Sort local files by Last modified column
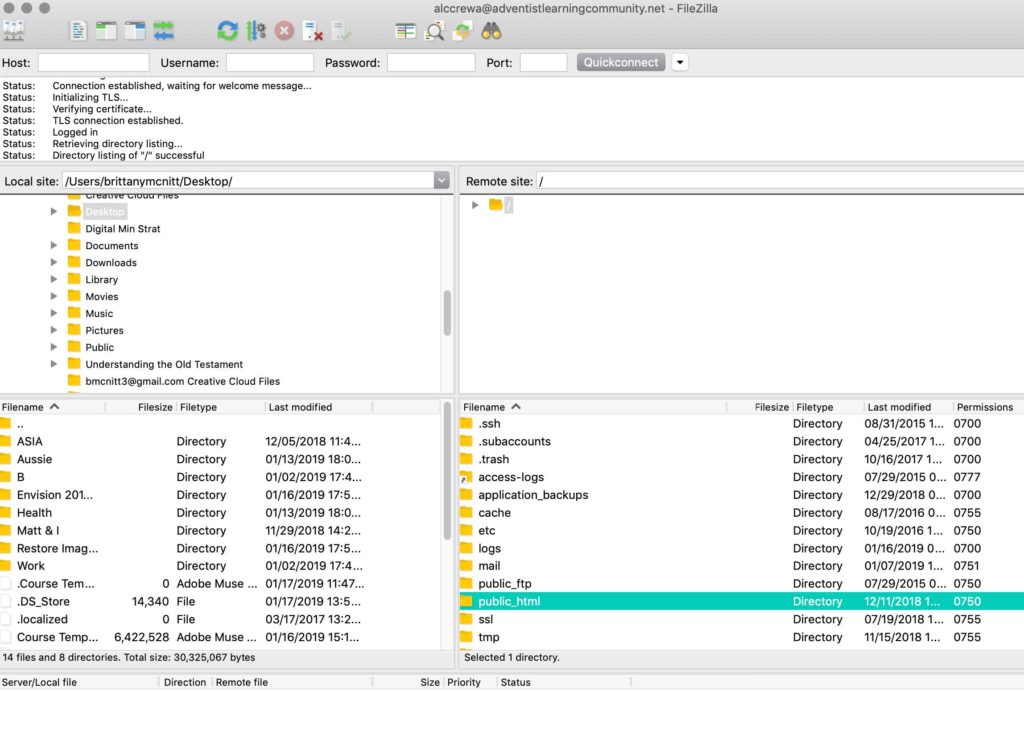The width and height of the screenshot is (1024, 733). coord(319,406)
